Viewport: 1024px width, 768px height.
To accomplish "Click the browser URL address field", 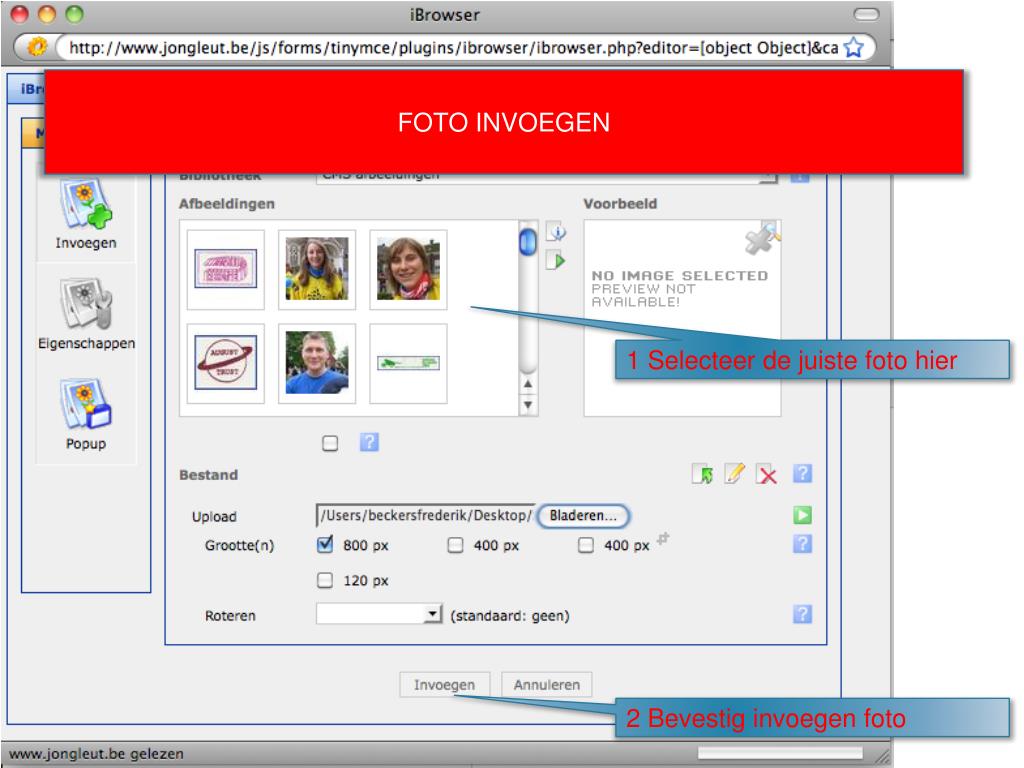I will click(453, 48).
